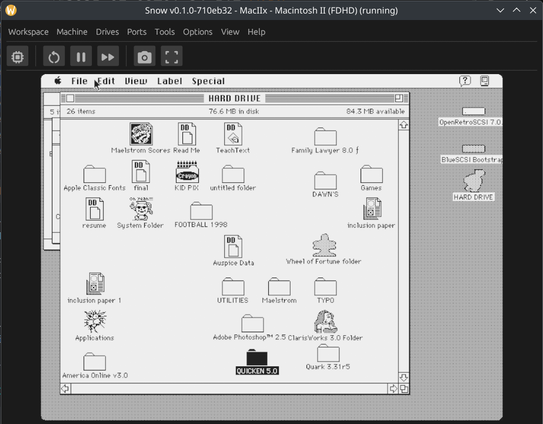543x424 pixels.
Task: Open the Snow Ports menu
Action: pos(137,32)
